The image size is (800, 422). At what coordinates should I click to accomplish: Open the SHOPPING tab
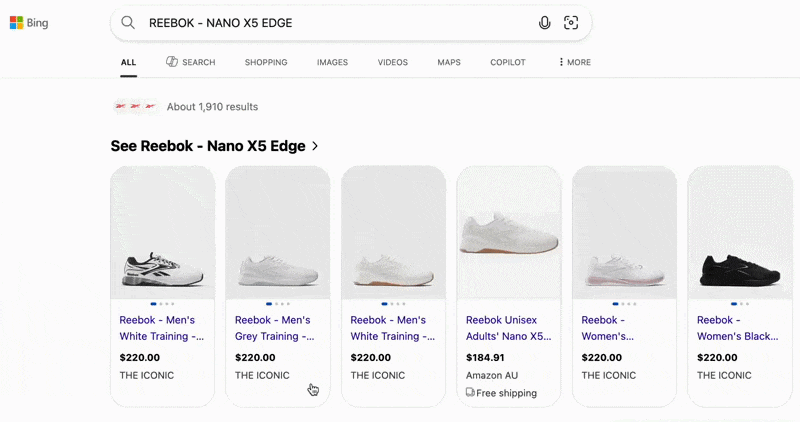[x=266, y=62]
